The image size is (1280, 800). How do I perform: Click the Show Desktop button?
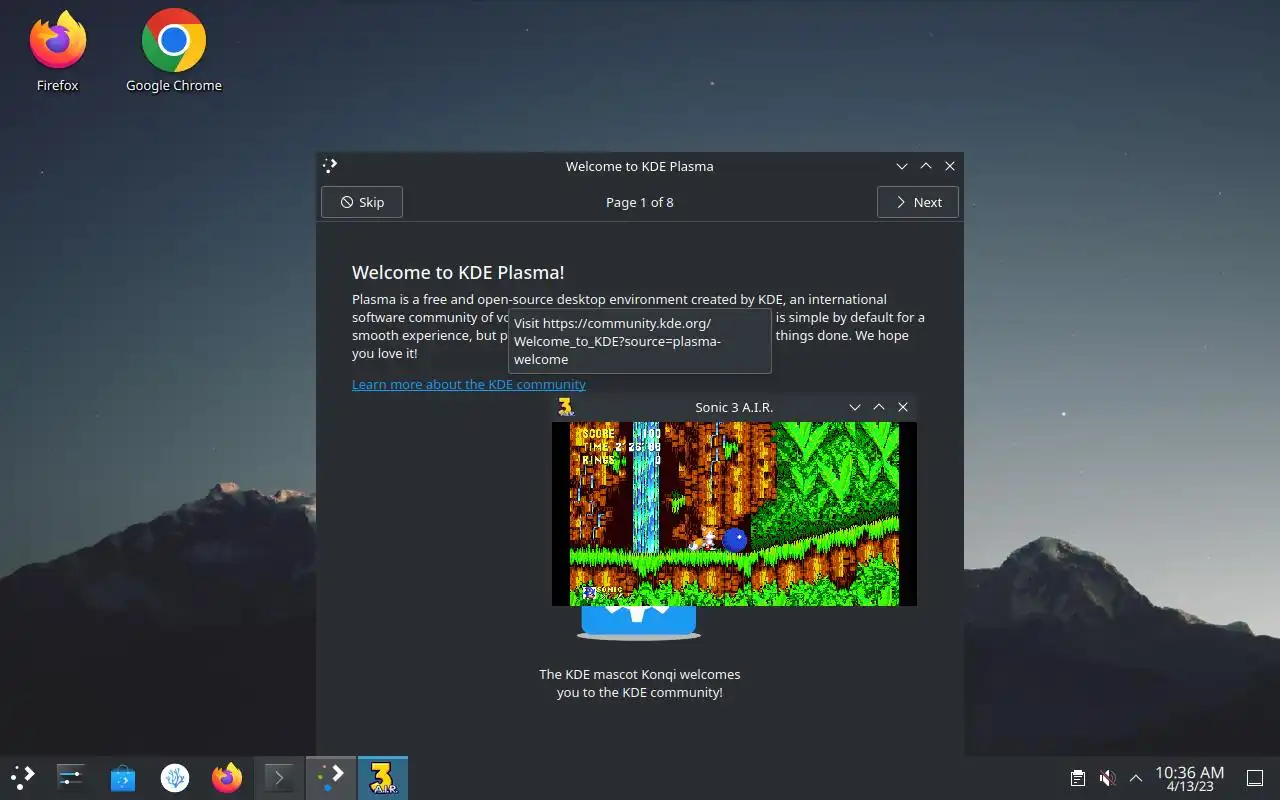point(1255,777)
